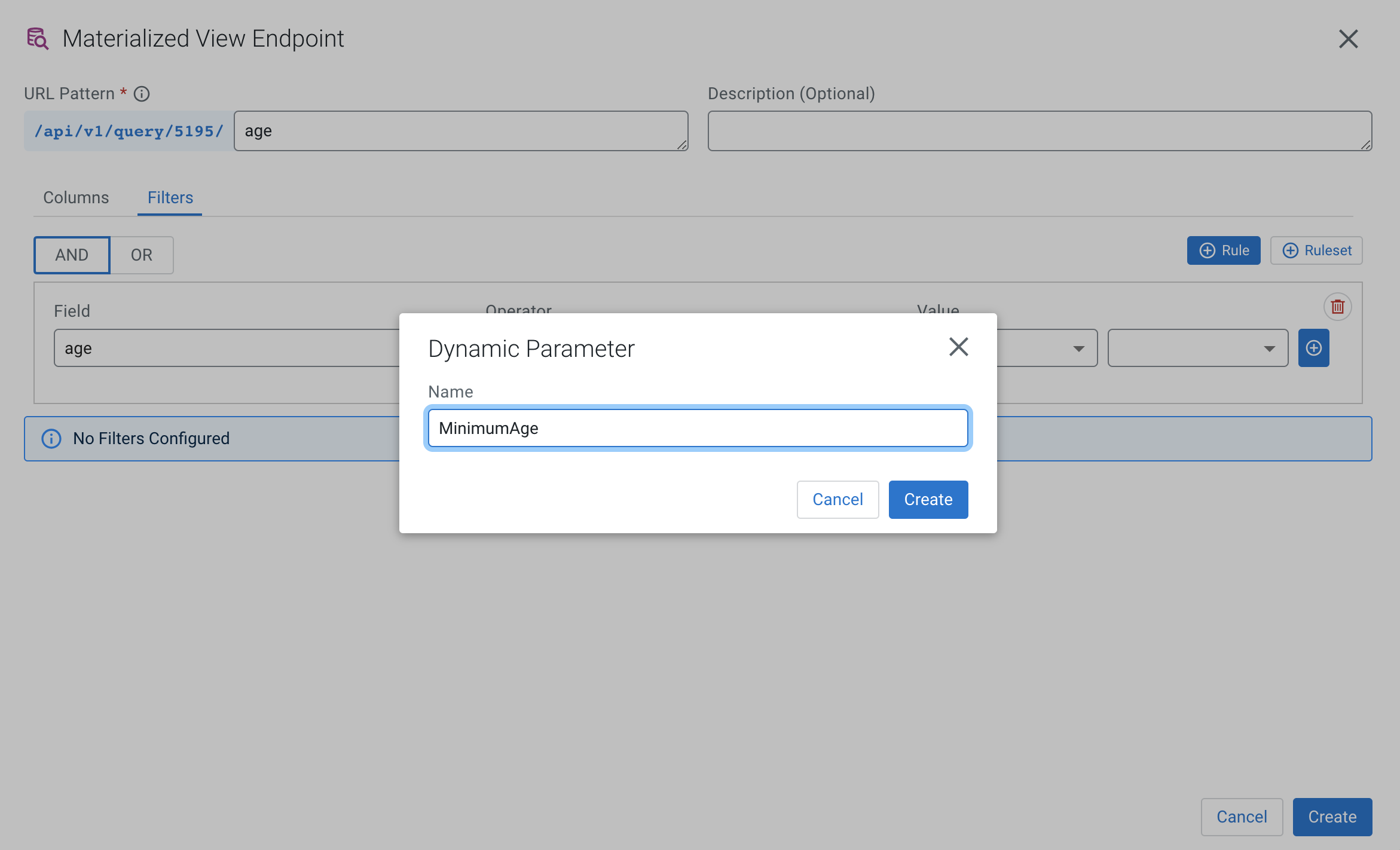Click Create in Dynamic Parameter dialog
The image size is (1400, 850).
point(928,500)
